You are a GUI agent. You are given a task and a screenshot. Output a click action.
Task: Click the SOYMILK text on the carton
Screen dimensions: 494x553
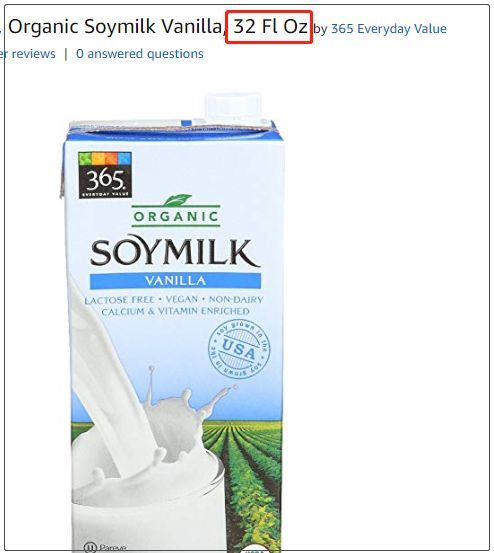pos(175,252)
